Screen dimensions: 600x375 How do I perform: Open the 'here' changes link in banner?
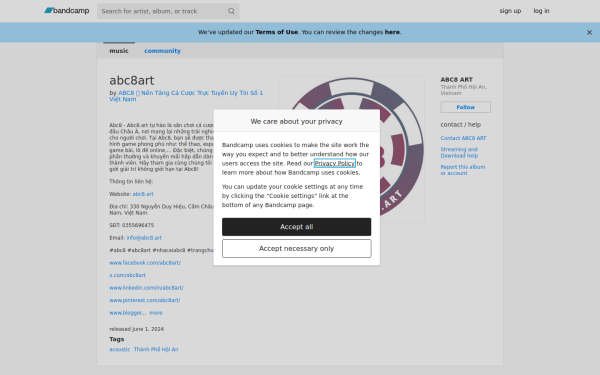click(392, 32)
